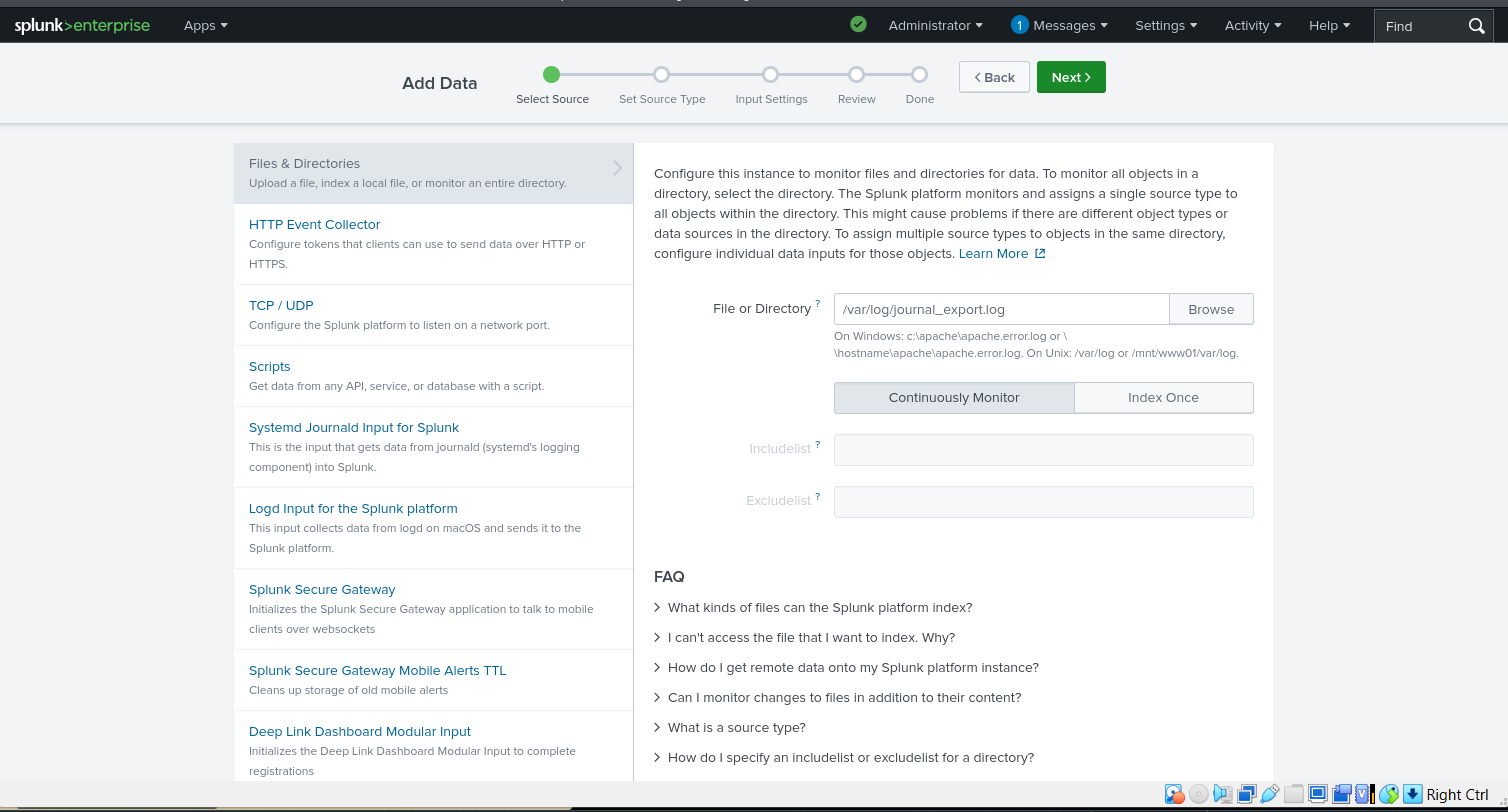Click the Browse button
Viewport: 1508px width, 812px height.
point(1211,309)
